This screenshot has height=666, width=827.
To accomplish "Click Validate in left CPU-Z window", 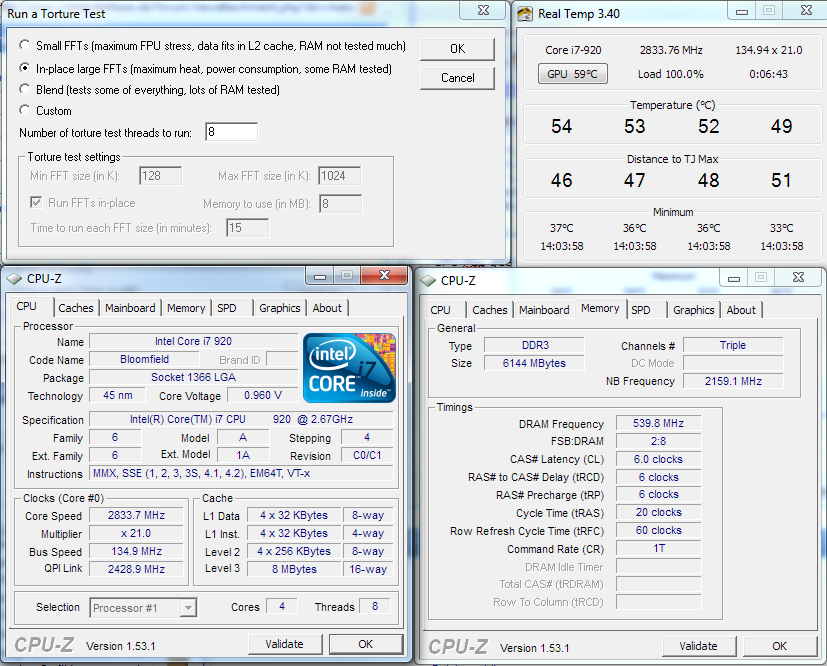I will pos(284,644).
